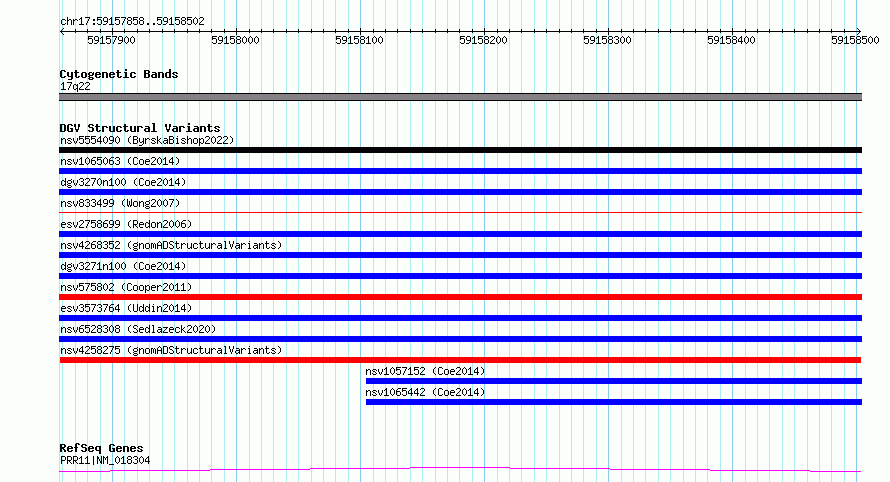Open esv3573764 (Uddin2014) label
Viewport: 890px width, 482px height.
pos(126,308)
